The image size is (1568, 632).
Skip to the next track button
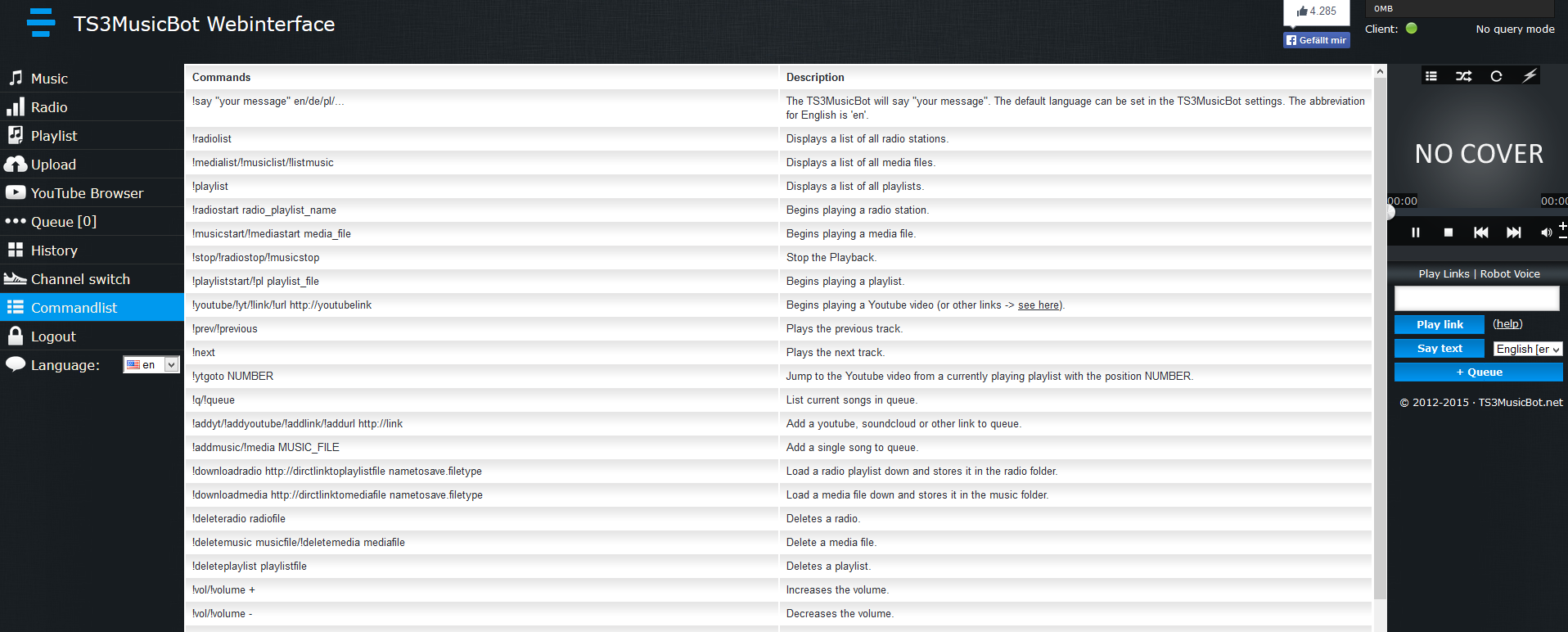pos(1514,232)
